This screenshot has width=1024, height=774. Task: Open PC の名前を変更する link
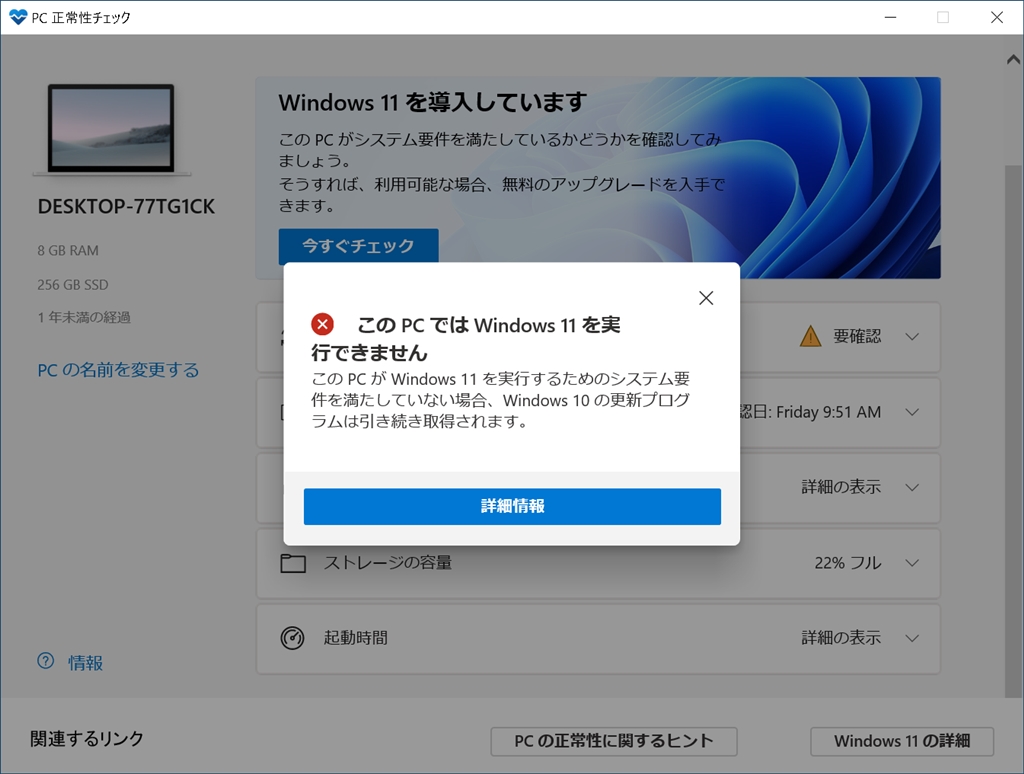click(x=118, y=370)
